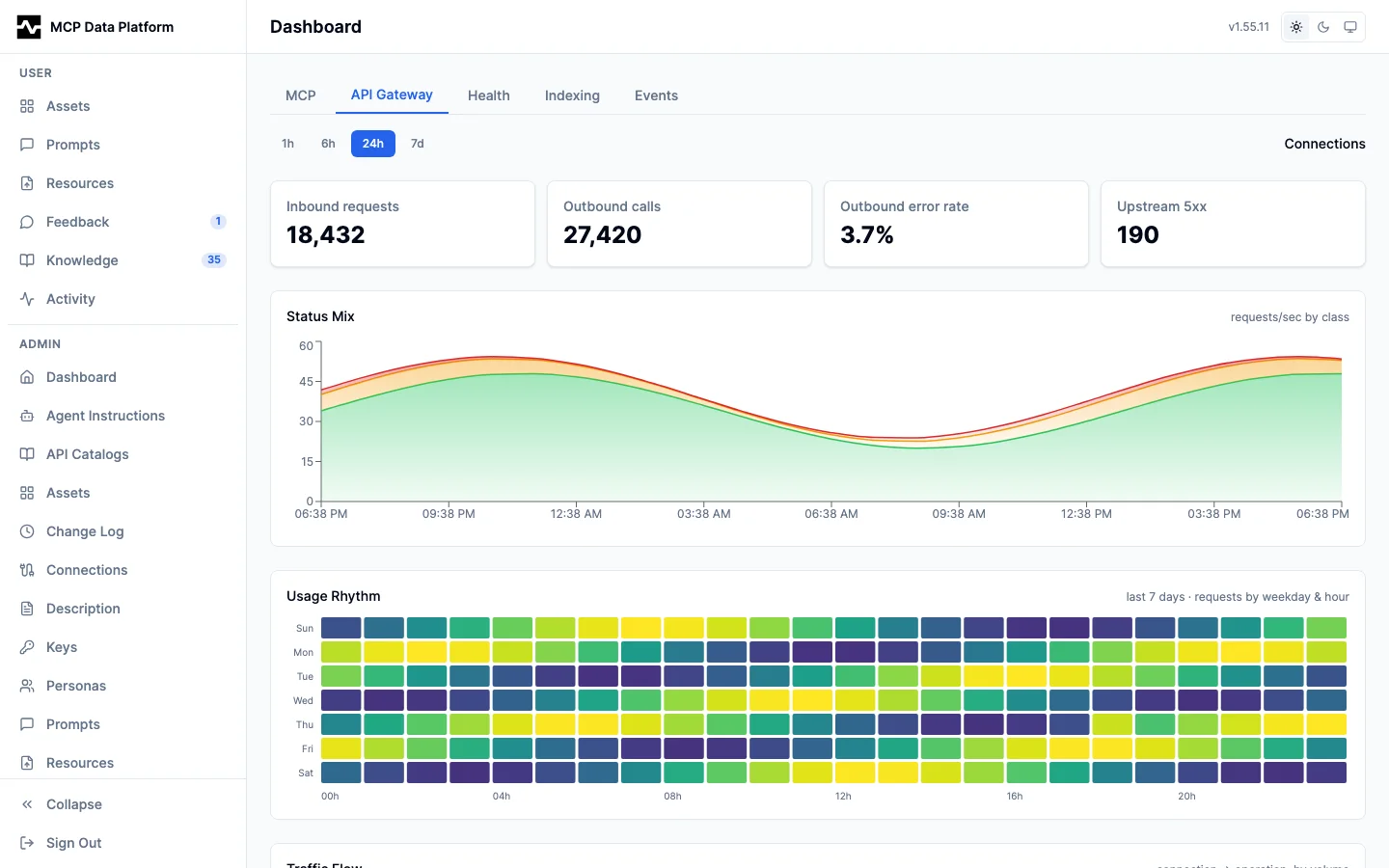The image size is (1389, 868).
Task: Click the Monday 00h heatmap cell
Action: click(341, 652)
